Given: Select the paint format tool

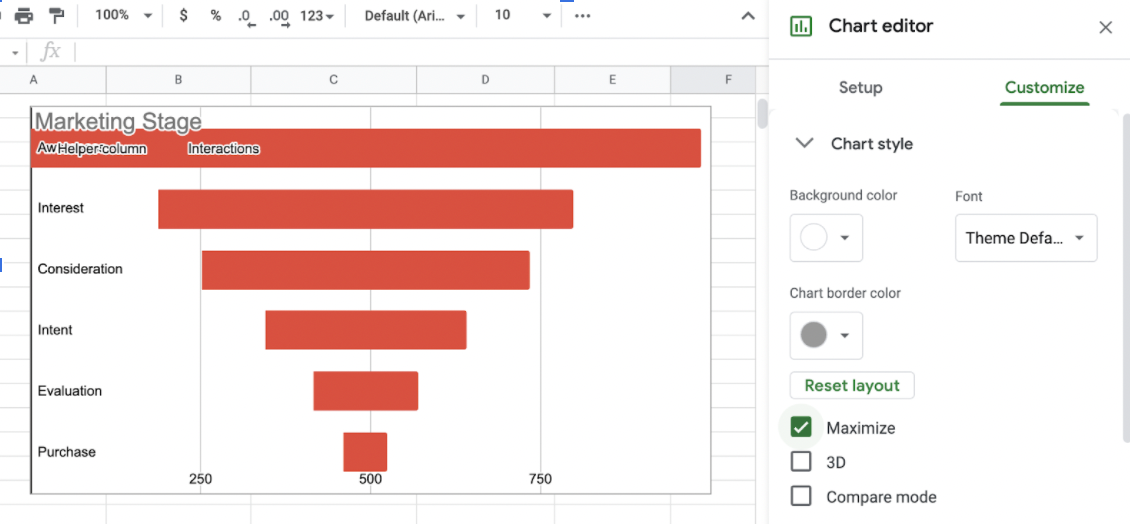Looking at the screenshot, I should click(56, 16).
